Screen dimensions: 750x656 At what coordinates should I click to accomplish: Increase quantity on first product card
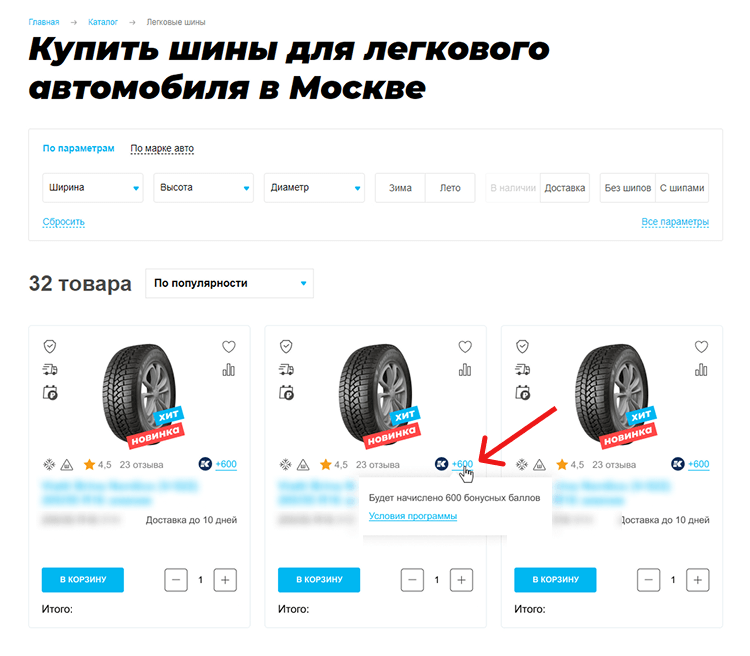(225, 580)
